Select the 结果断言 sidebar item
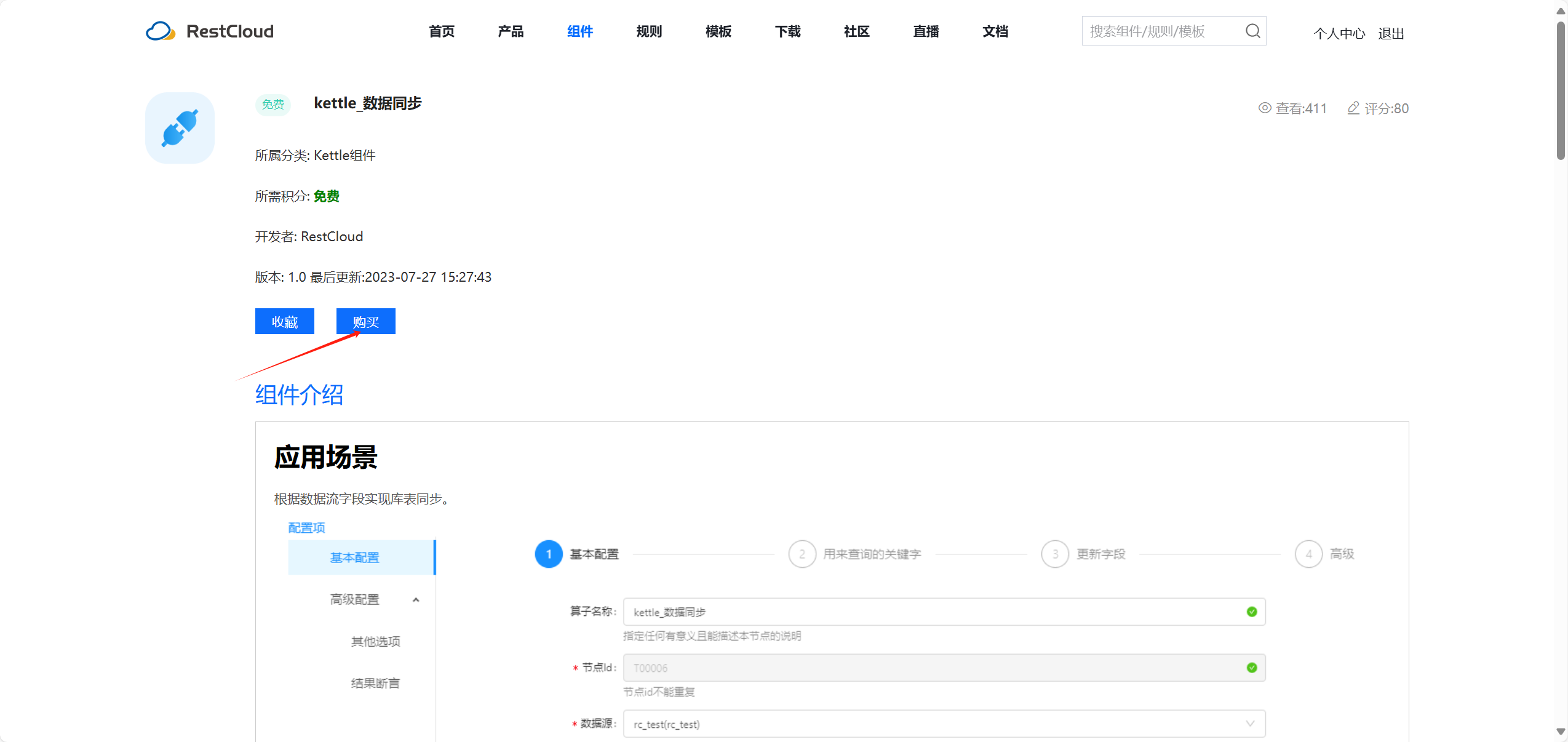This screenshot has width=1568, height=742. tap(375, 684)
